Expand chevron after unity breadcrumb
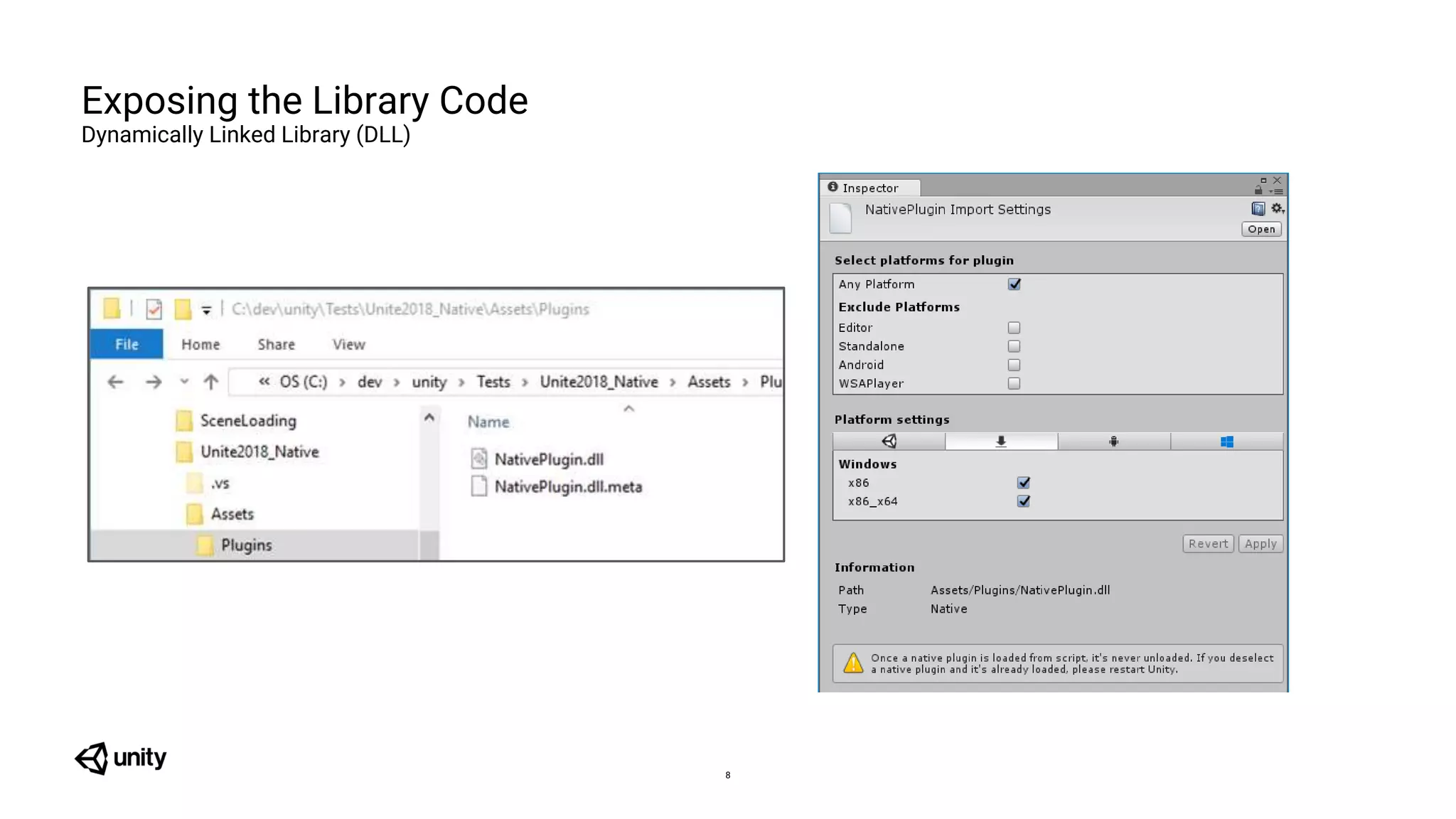Viewport: 1456px width, 819px height. coord(461,382)
